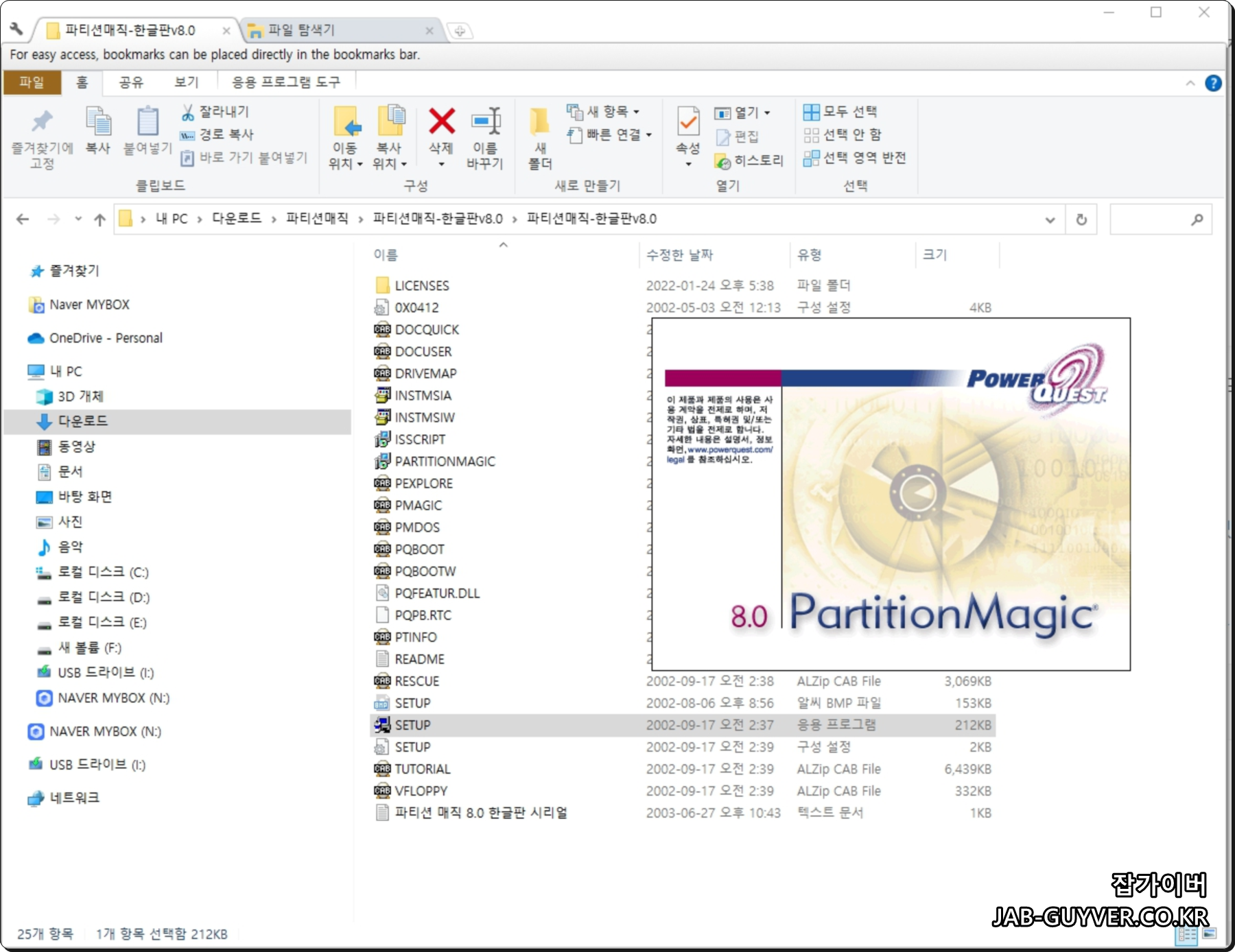
Task: Click 모두 선택 select all
Action: (841, 111)
